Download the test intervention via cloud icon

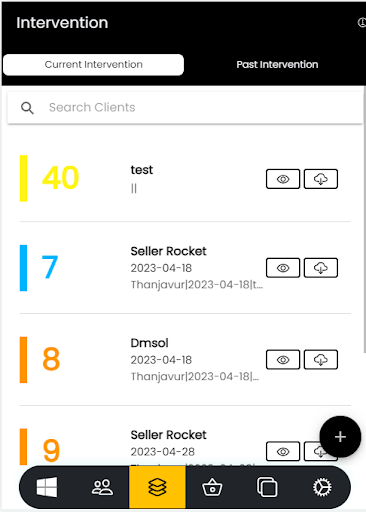click(x=321, y=179)
